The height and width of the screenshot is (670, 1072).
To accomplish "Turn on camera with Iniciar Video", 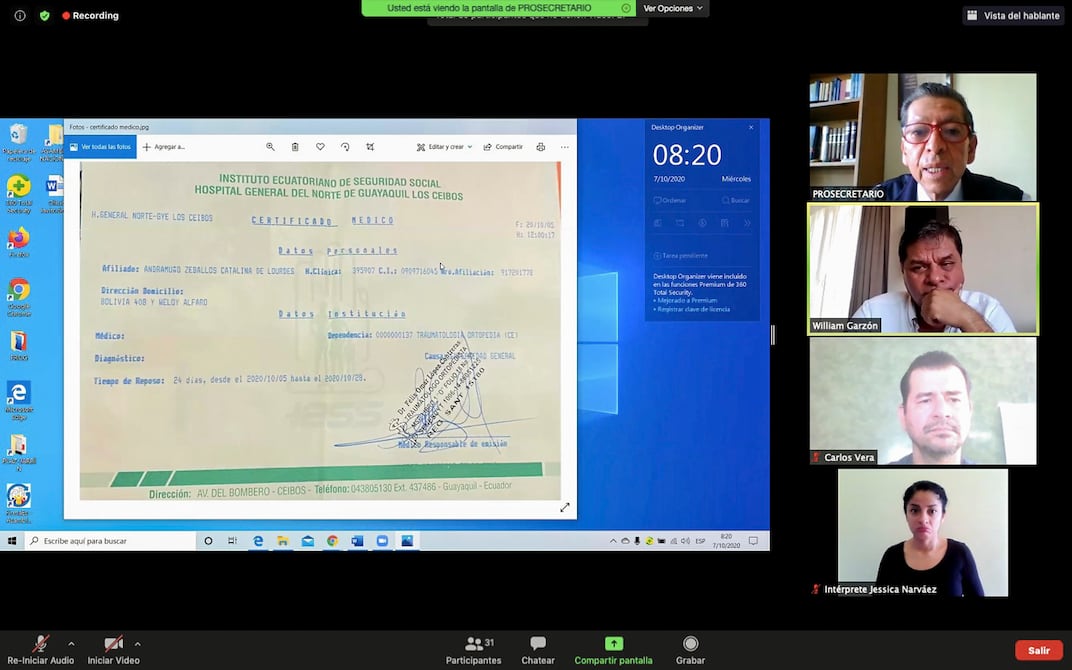I will coord(113,645).
